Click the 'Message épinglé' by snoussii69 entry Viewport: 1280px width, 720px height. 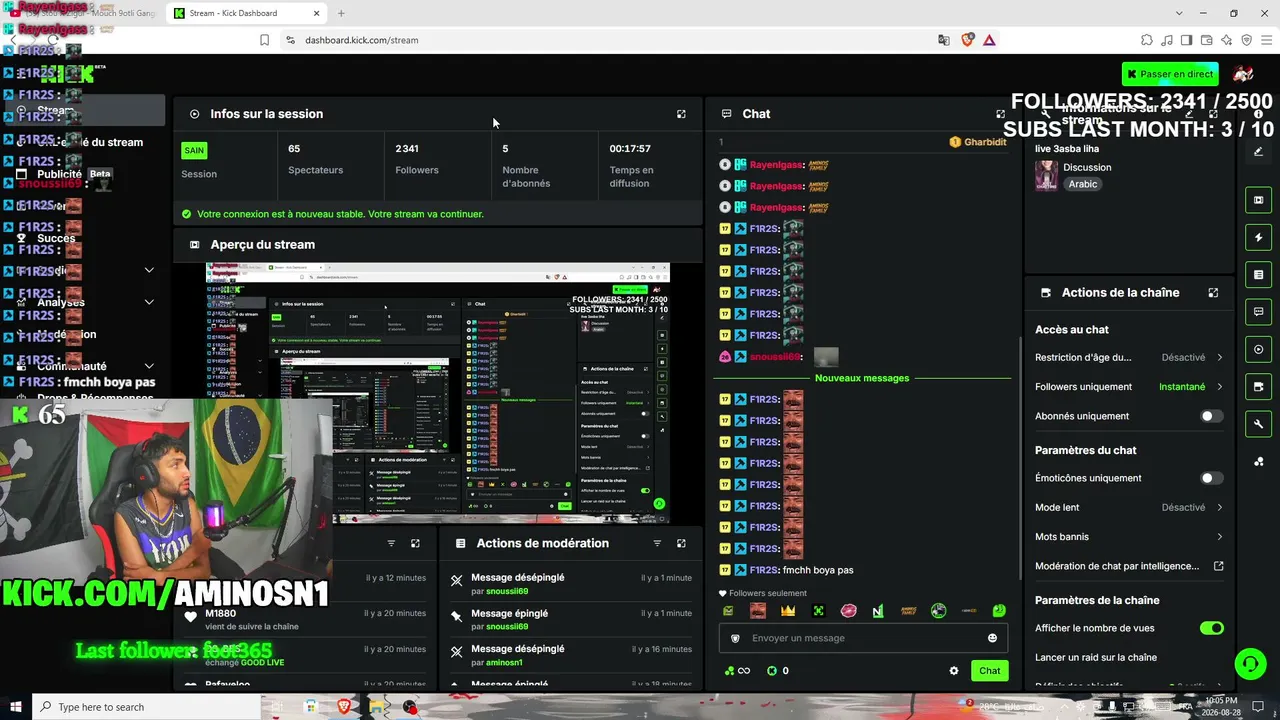click(x=570, y=620)
